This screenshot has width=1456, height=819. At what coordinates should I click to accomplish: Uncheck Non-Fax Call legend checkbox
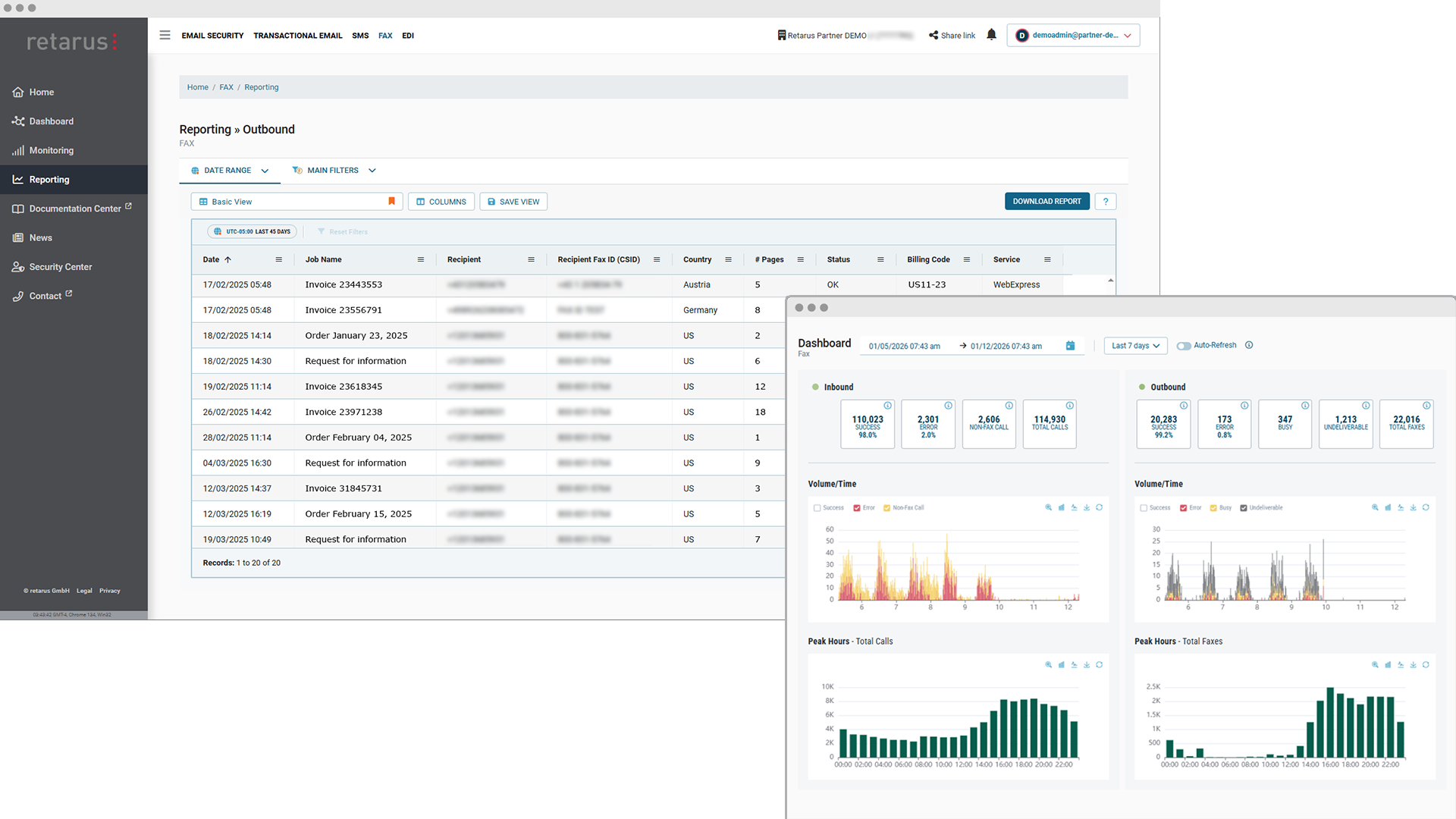pos(886,508)
